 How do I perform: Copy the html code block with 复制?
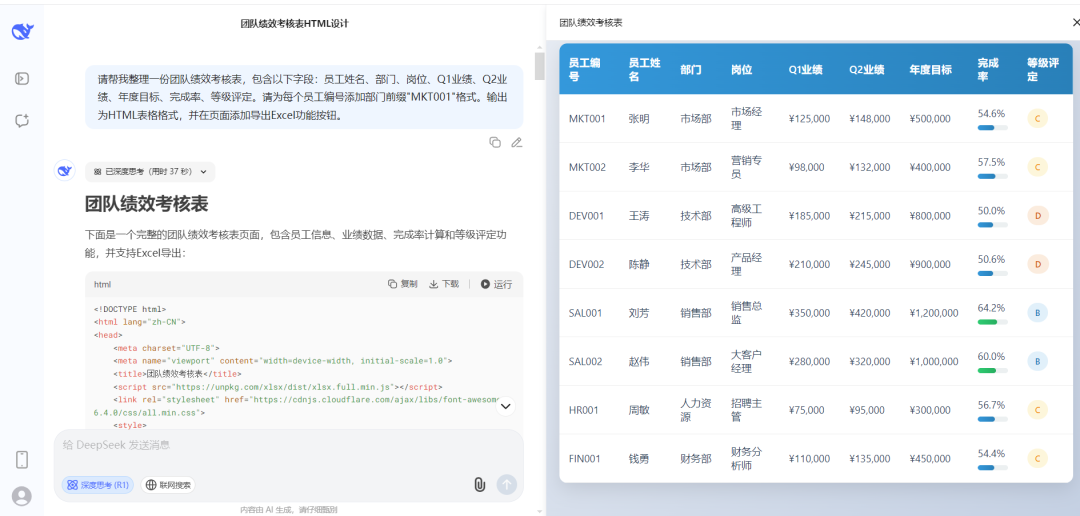click(x=402, y=284)
